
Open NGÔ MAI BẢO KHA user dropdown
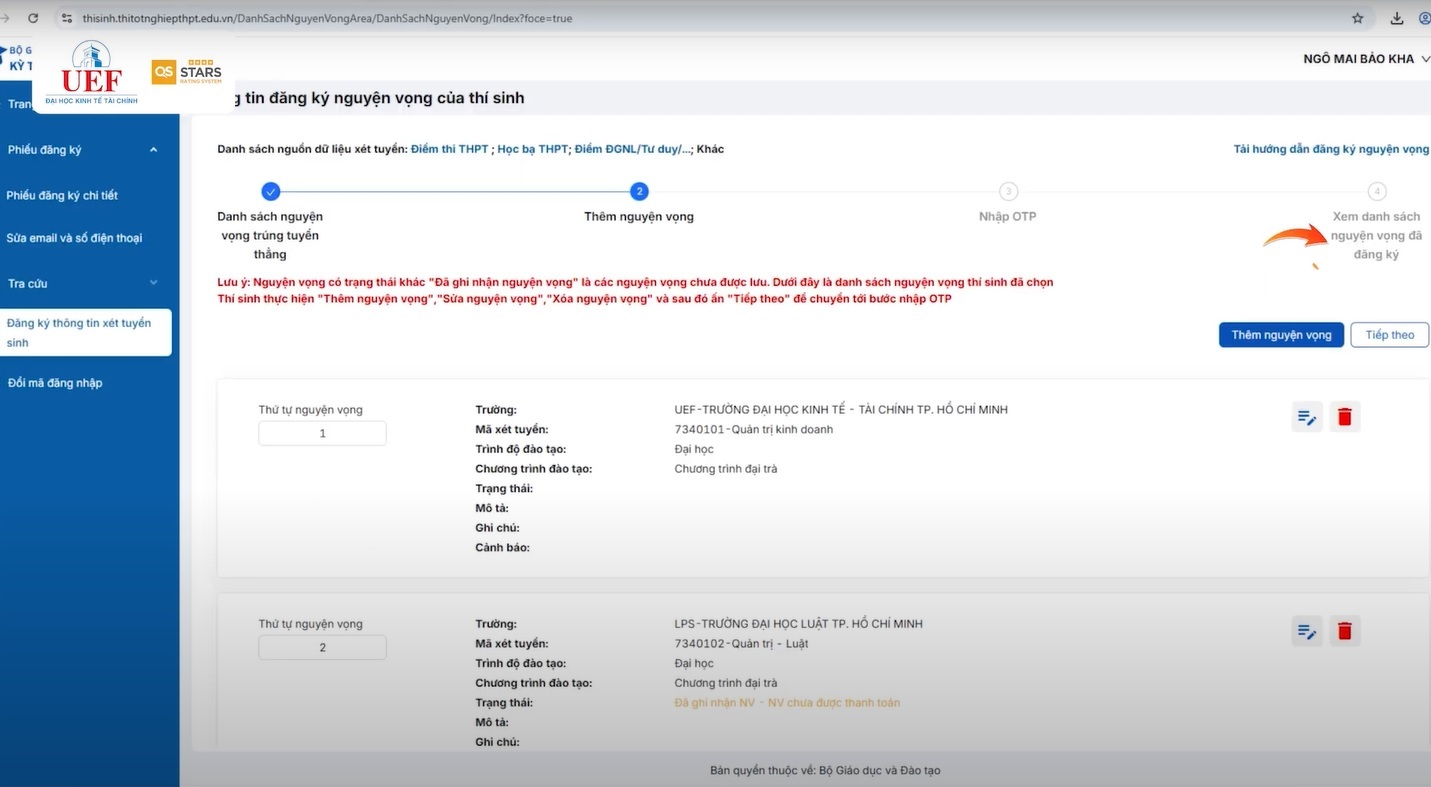[1365, 59]
